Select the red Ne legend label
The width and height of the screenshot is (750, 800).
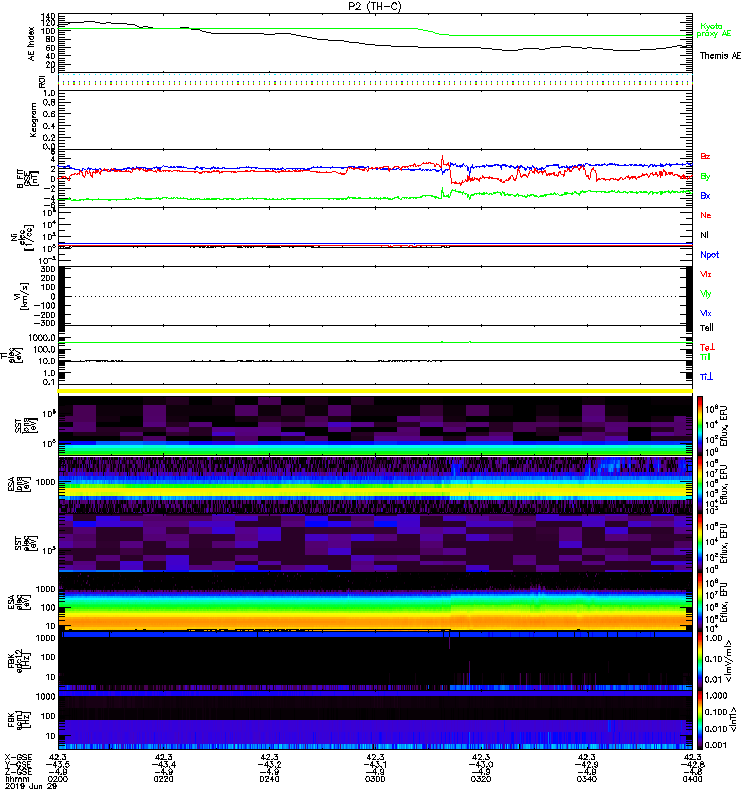pos(706,215)
